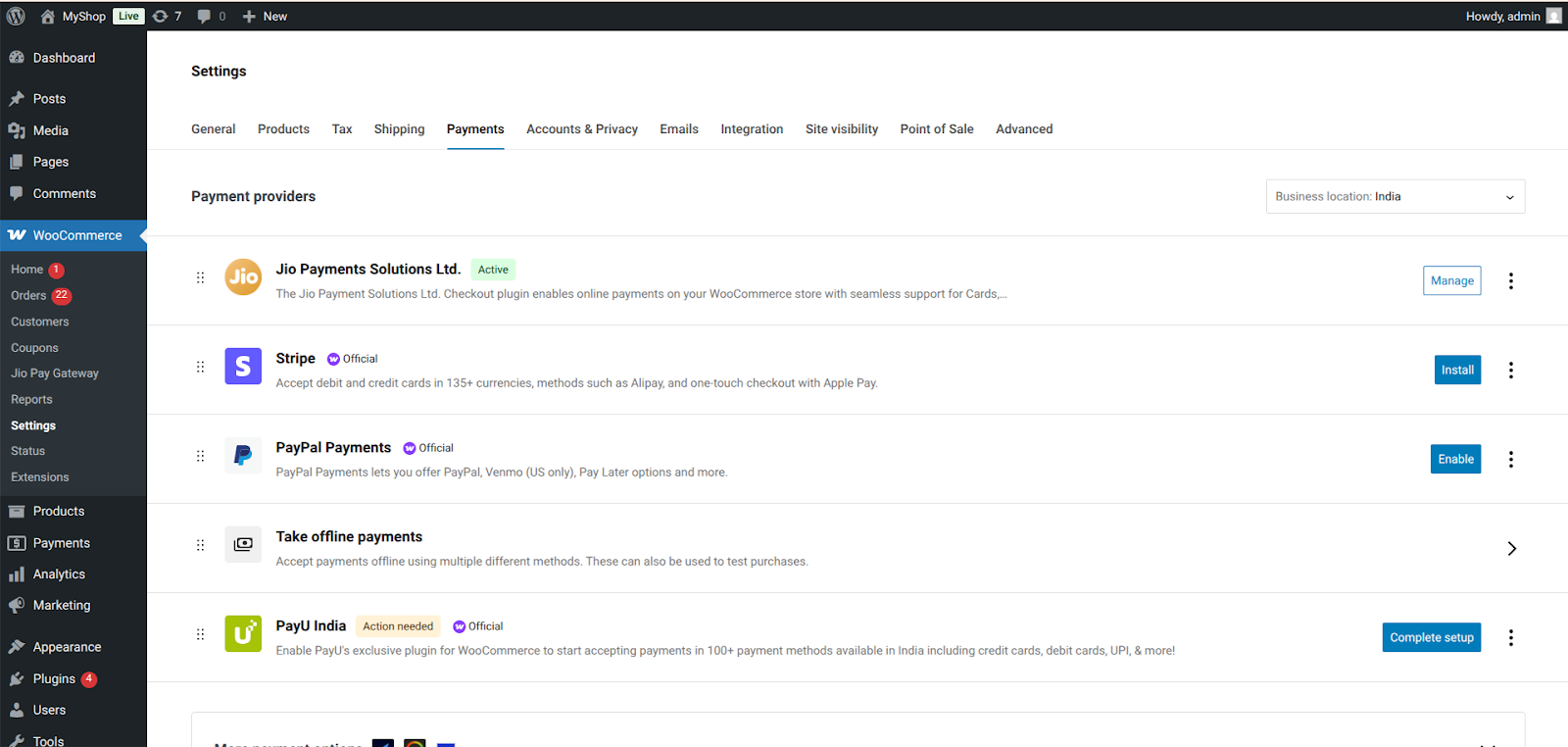Open the Customers submenu link
This screenshot has height=747, width=1568.
pyautogui.click(x=40, y=322)
